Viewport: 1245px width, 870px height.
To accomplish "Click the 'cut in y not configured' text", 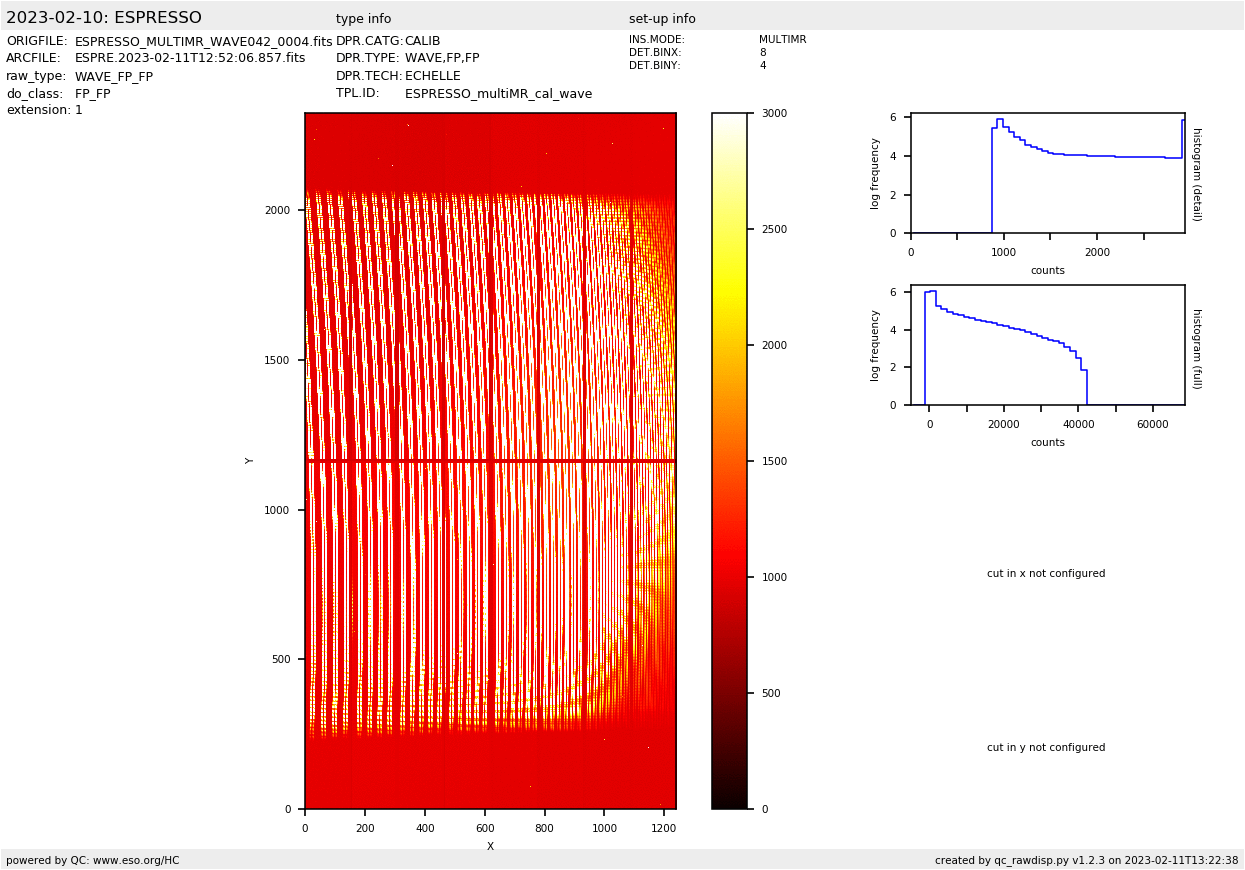I will coord(1046,748).
